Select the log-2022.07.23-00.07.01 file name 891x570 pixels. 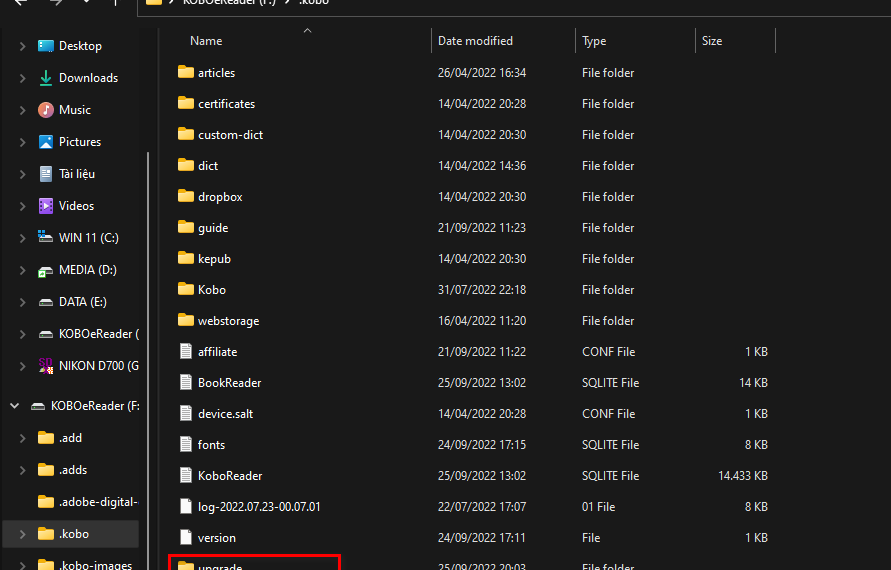tap(259, 506)
